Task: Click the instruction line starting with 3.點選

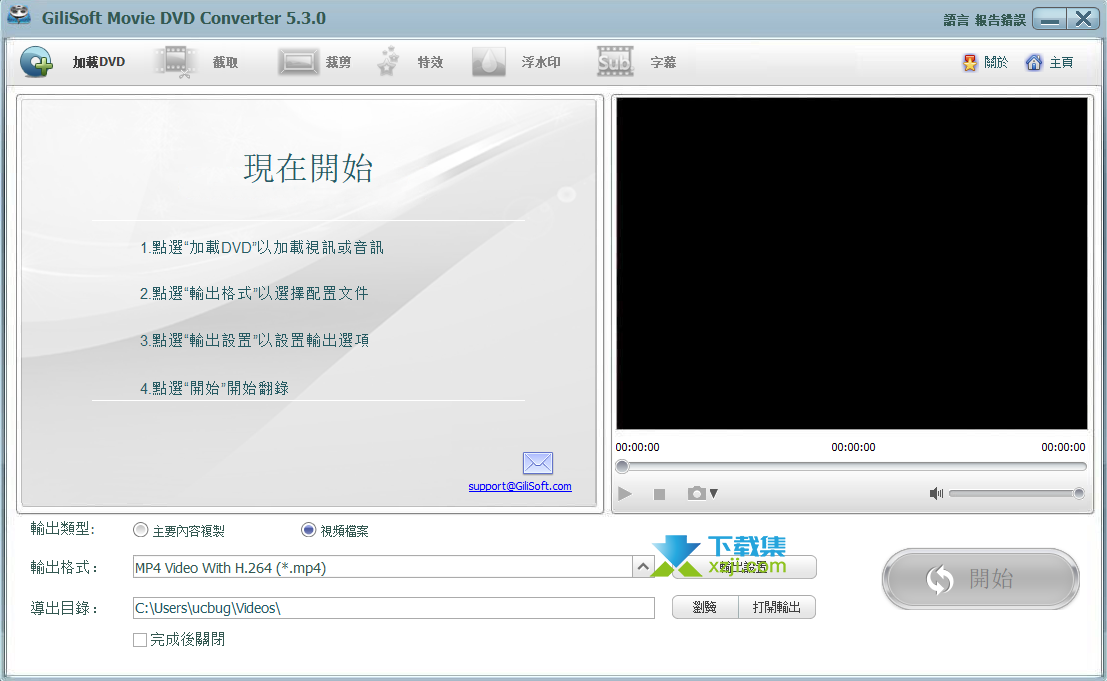Action: [x=255, y=340]
